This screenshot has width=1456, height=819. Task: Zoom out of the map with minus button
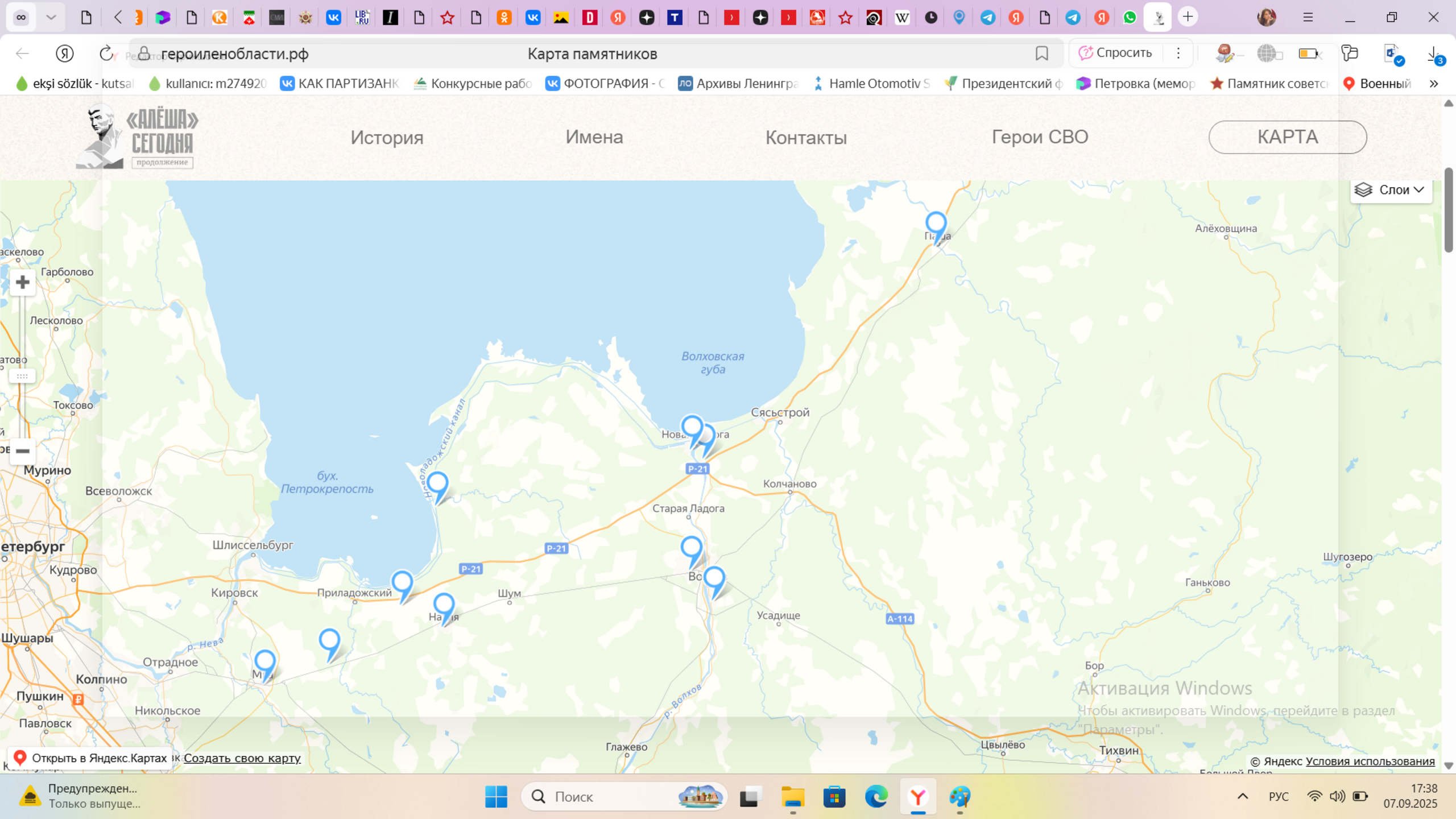click(23, 452)
